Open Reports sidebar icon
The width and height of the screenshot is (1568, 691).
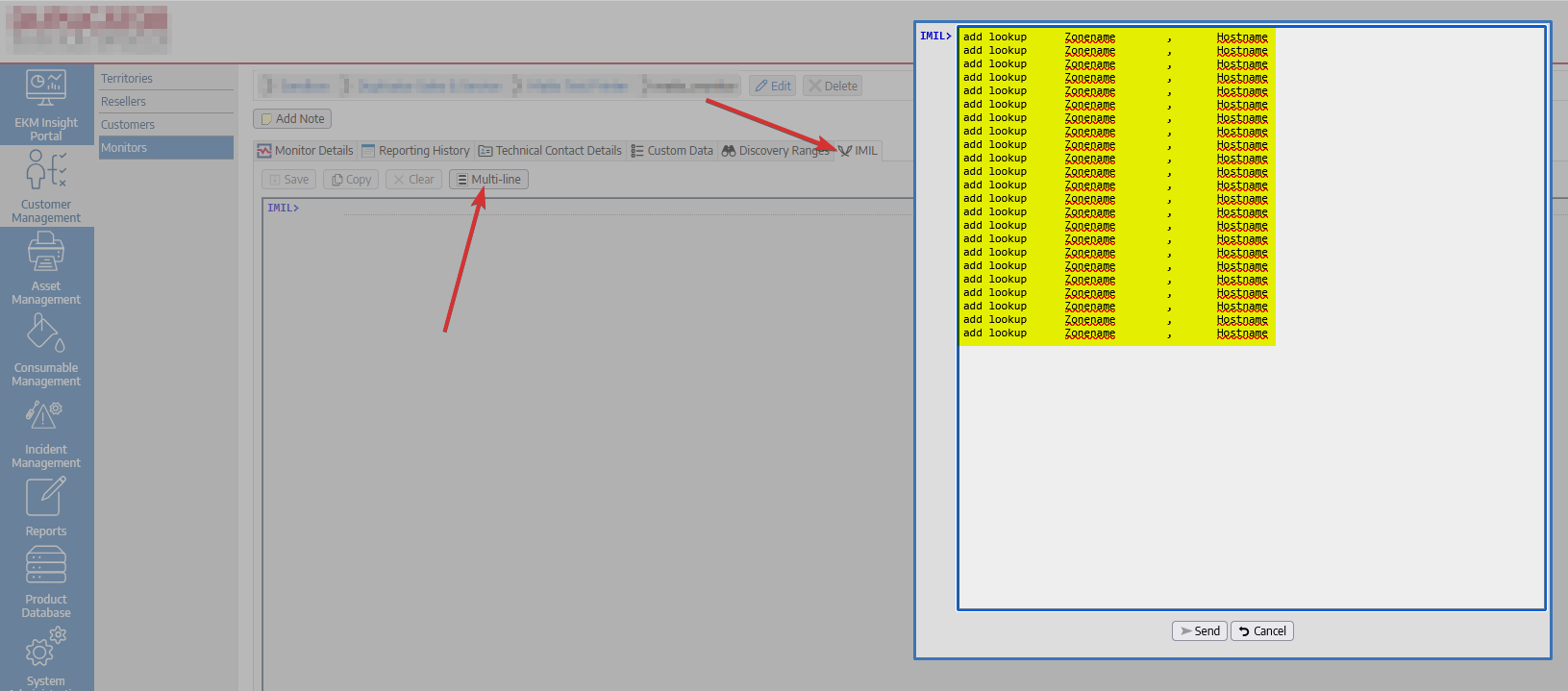point(46,498)
